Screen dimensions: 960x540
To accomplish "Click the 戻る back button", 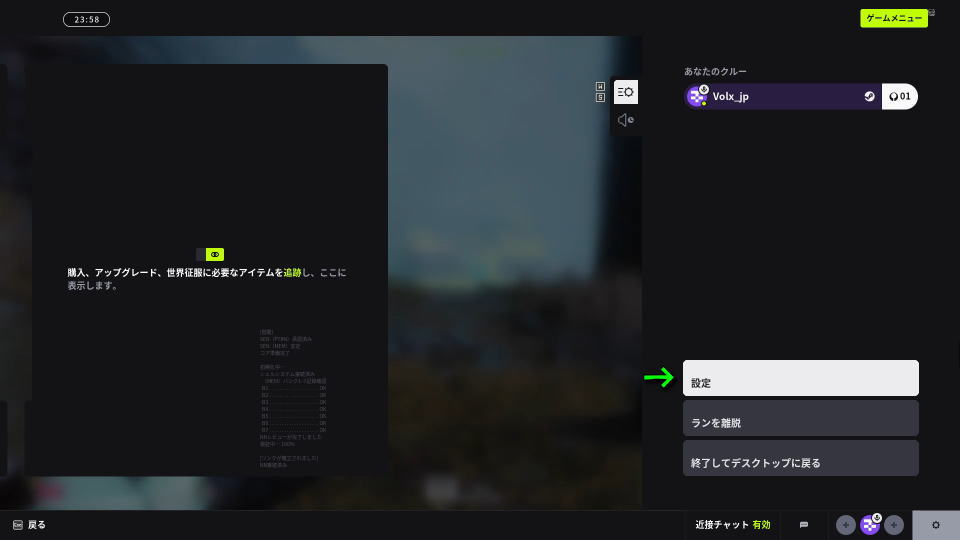I will (x=37, y=525).
